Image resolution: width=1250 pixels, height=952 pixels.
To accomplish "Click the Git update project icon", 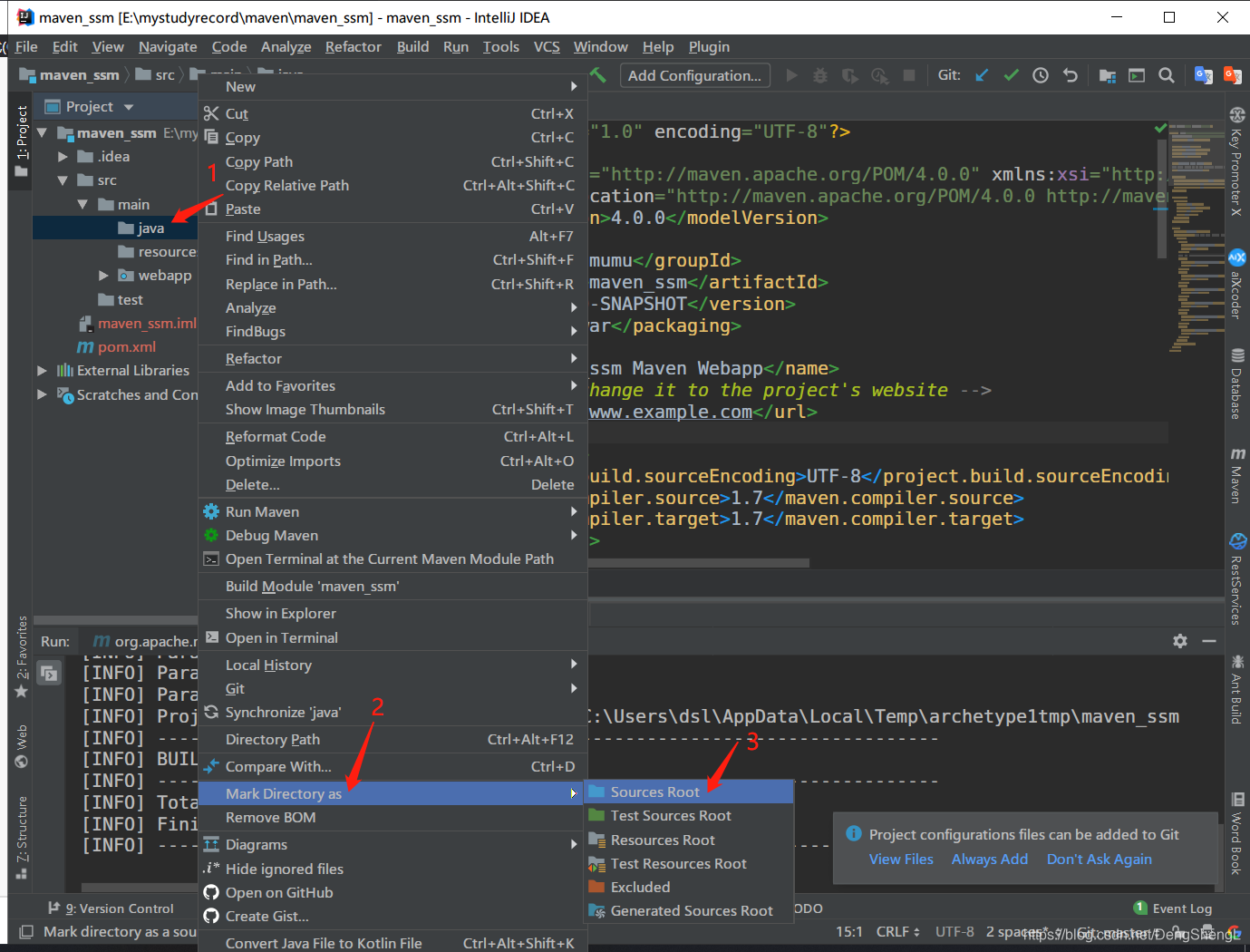I will pyautogui.click(x=982, y=75).
